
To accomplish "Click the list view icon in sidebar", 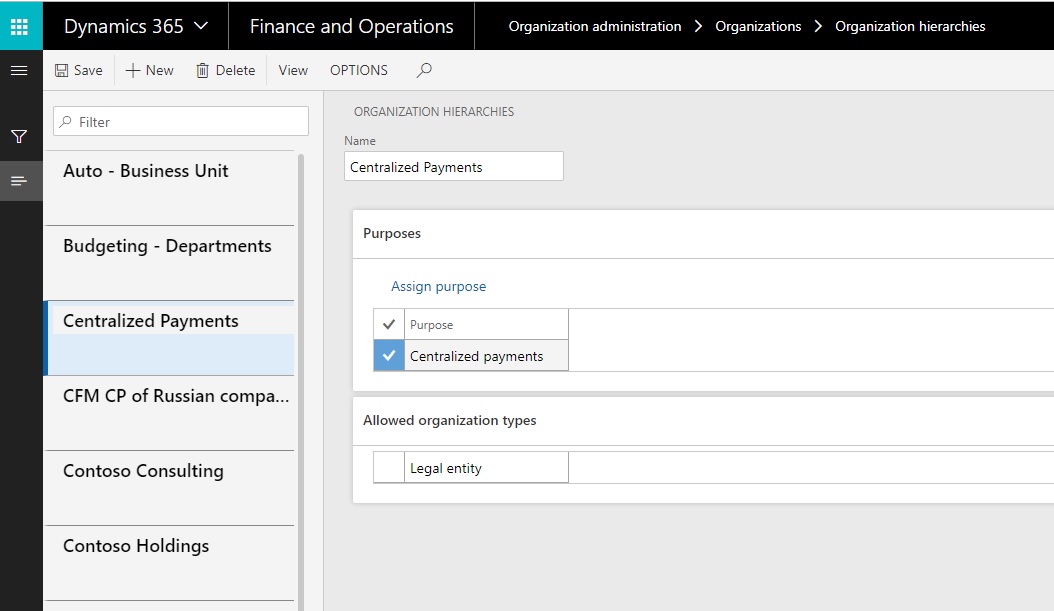I will (x=19, y=181).
